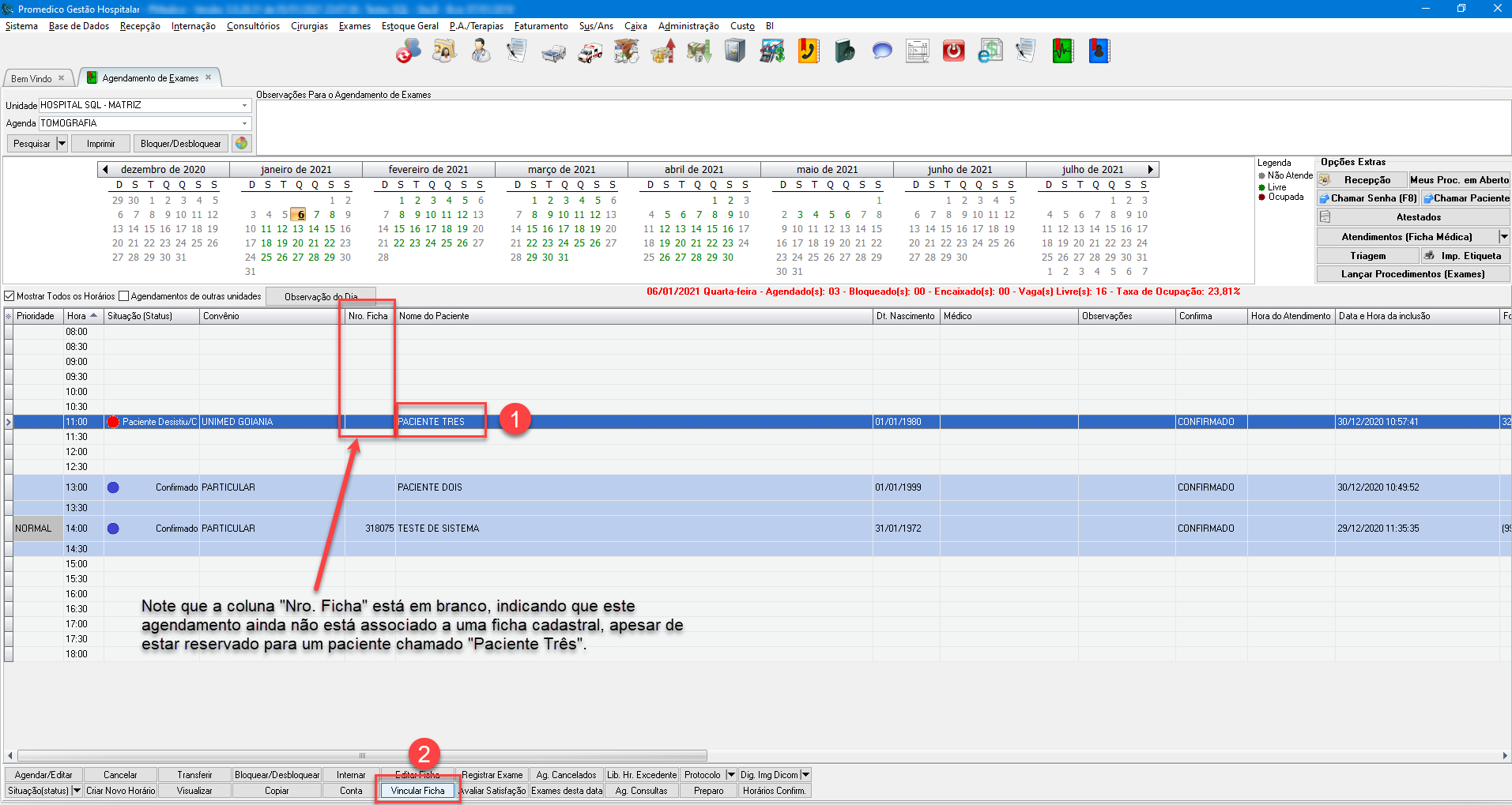Click the ambulance icon in the toolbar
Viewport: 1512px width, 805px height.
590,52
